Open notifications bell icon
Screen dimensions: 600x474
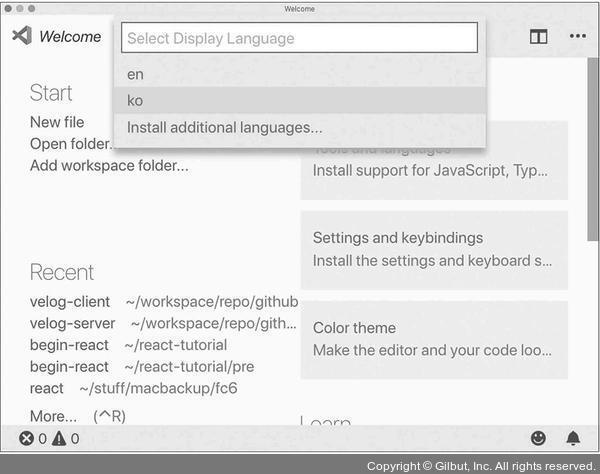tap(573, 438)
